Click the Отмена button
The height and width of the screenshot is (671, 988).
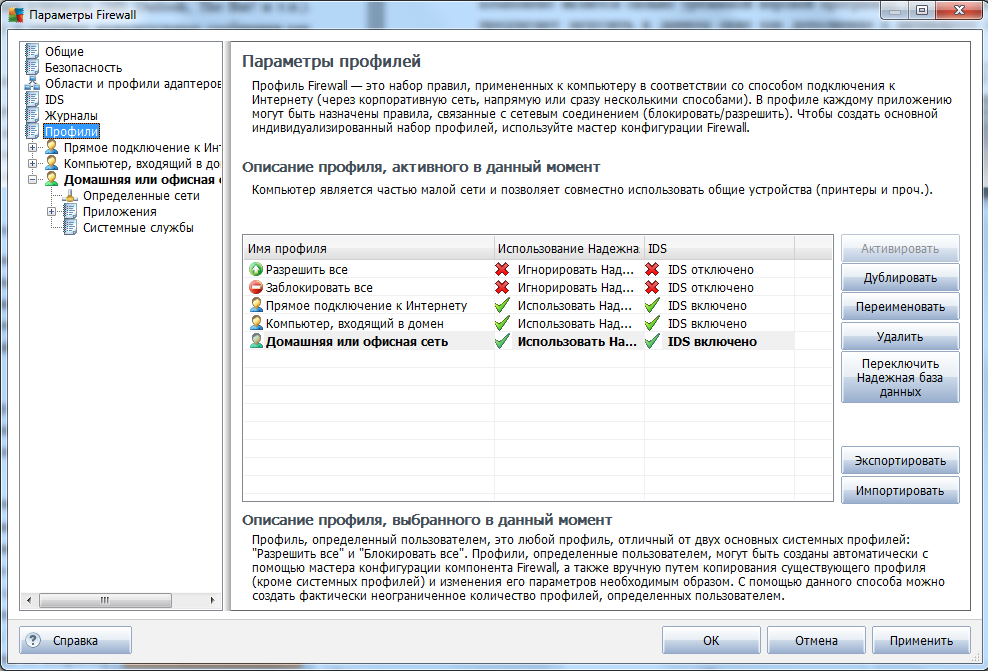click(x=816, y=640)
